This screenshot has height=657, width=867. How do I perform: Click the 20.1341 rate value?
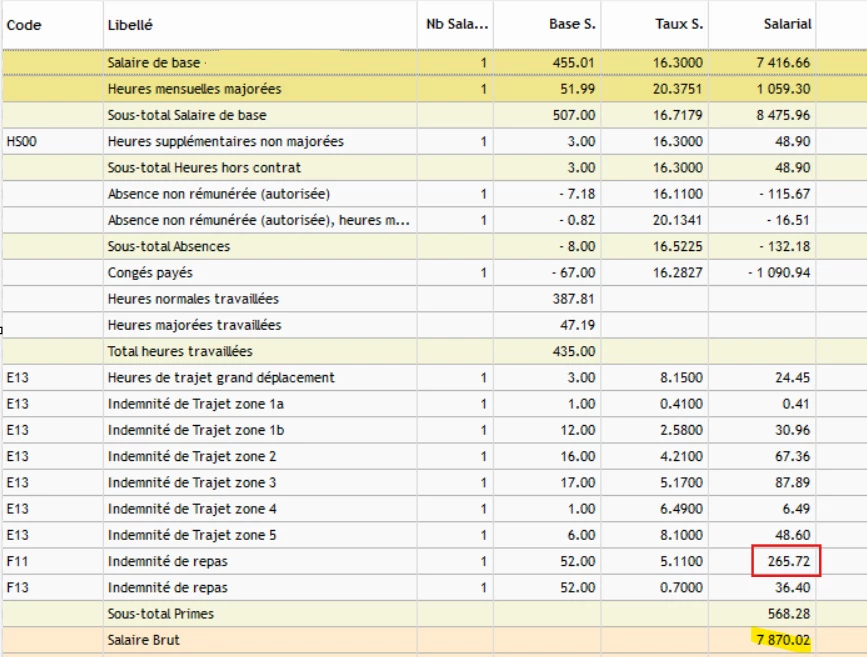[677, 220]
